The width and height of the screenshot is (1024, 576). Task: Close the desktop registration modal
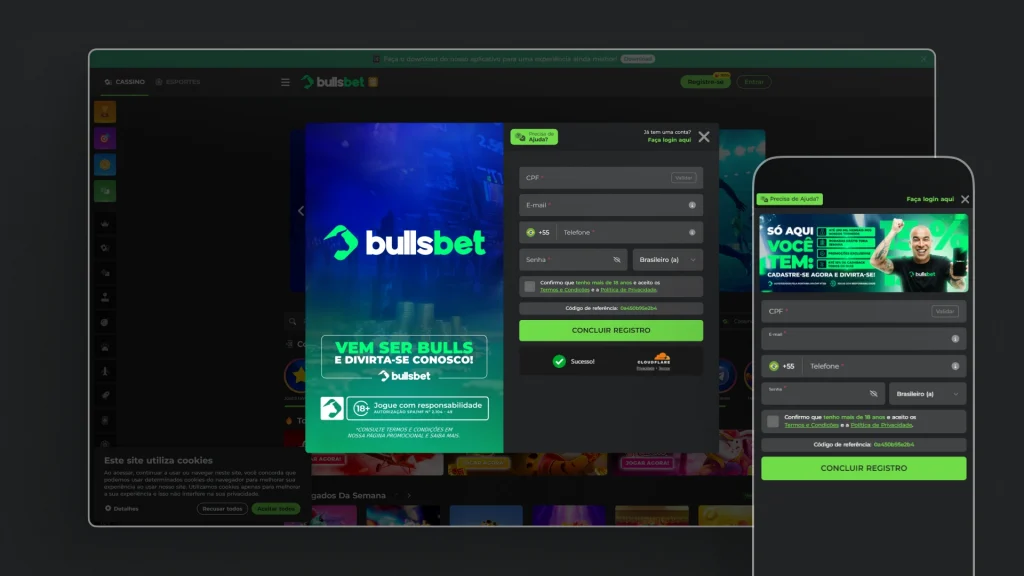(703, 137)
